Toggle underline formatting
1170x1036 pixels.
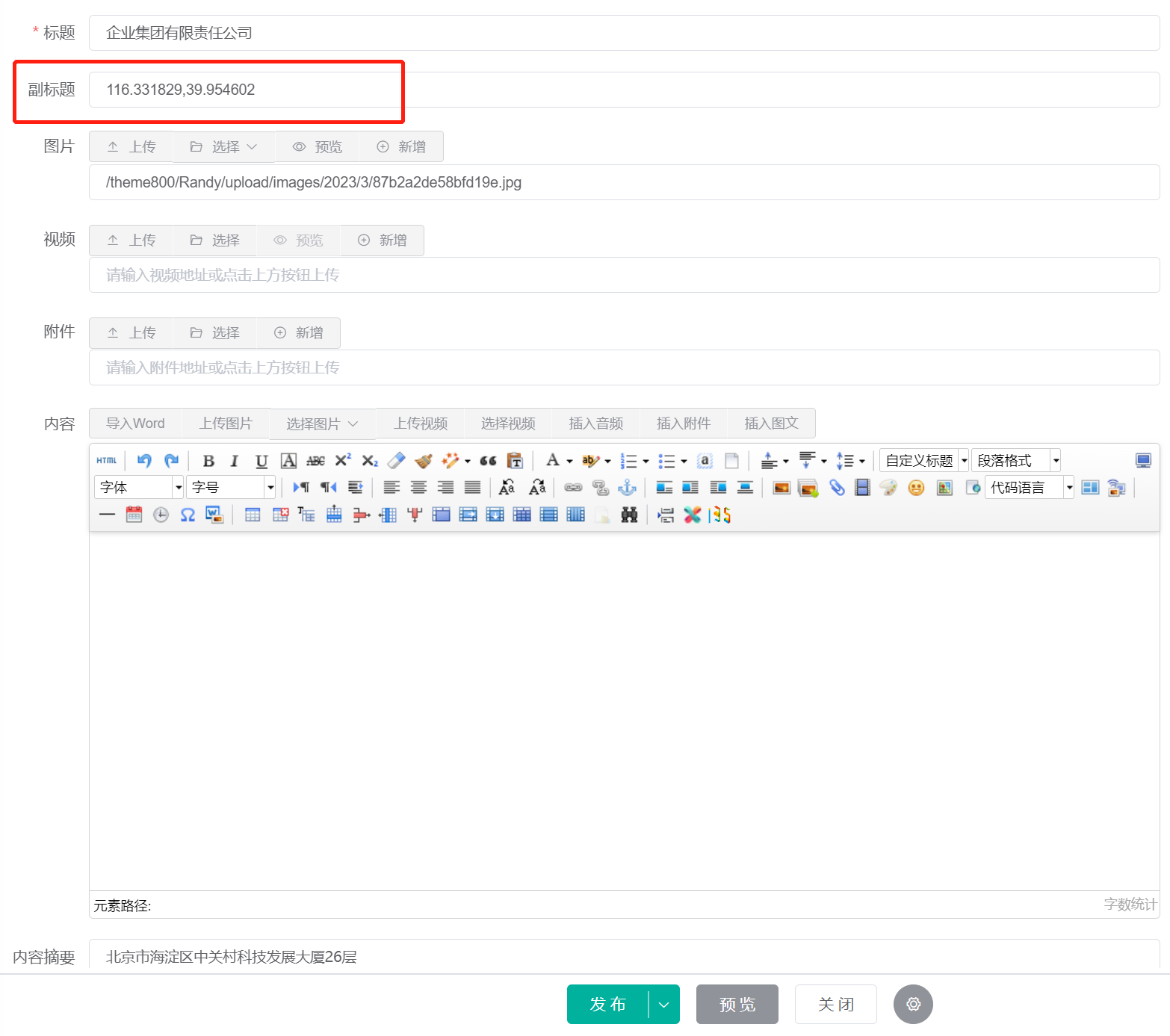pyautogui.click(x=261, y=461)
